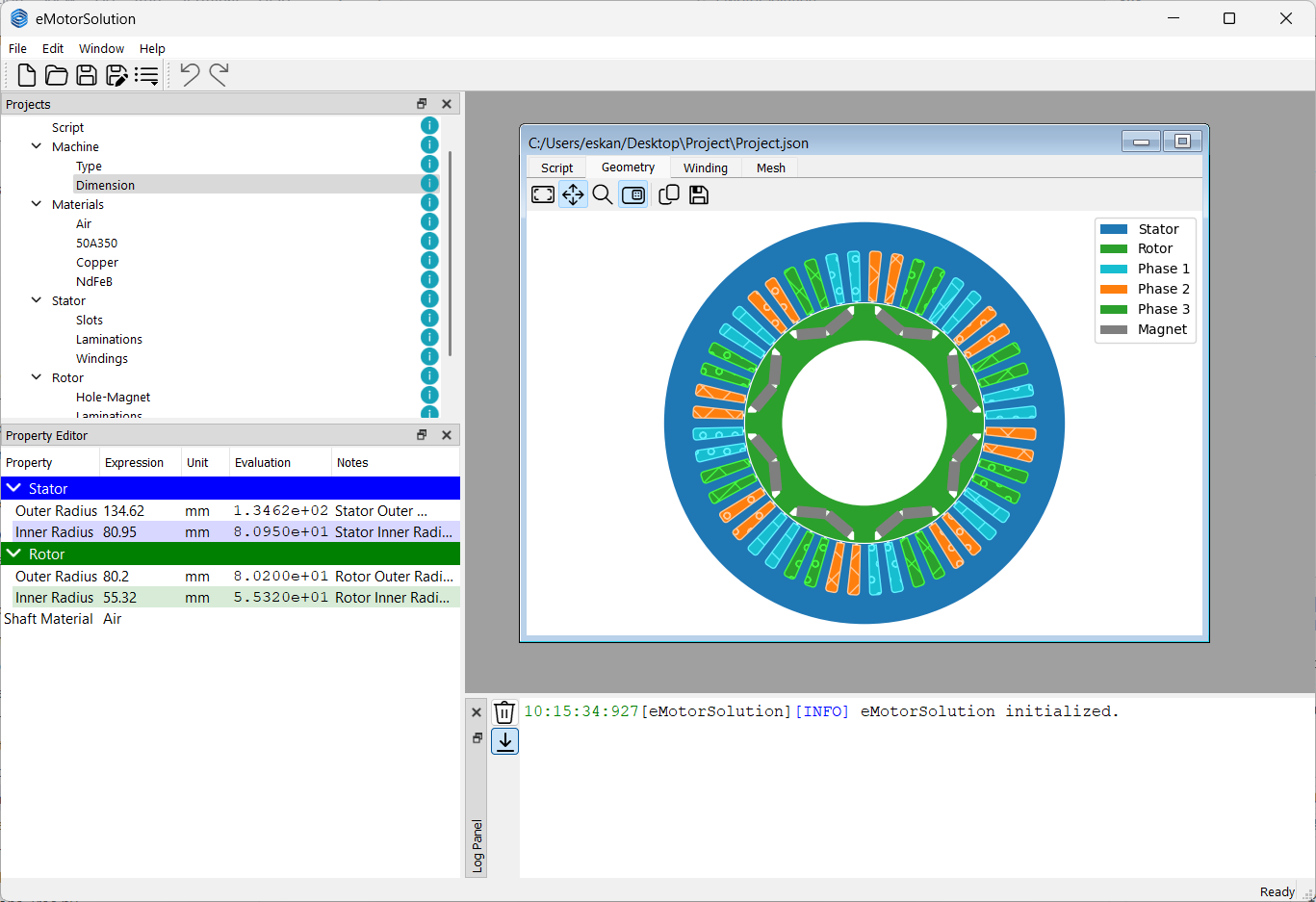Click the fit-to-view icon in Geometry view
The width and height of the screenshot is (1316, 902).
coord(542,193)
